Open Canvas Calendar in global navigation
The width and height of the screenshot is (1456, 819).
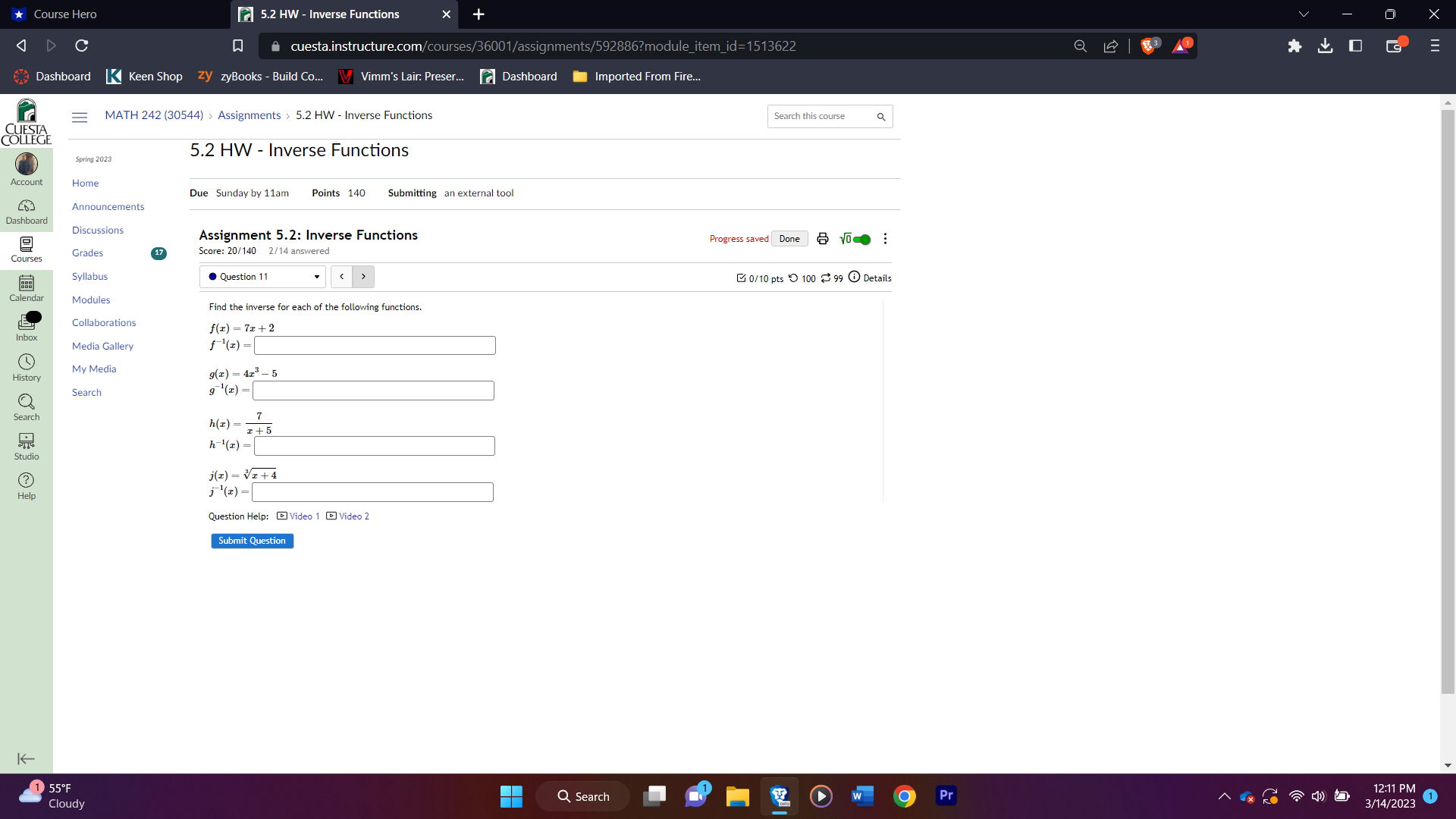(27, 288)
